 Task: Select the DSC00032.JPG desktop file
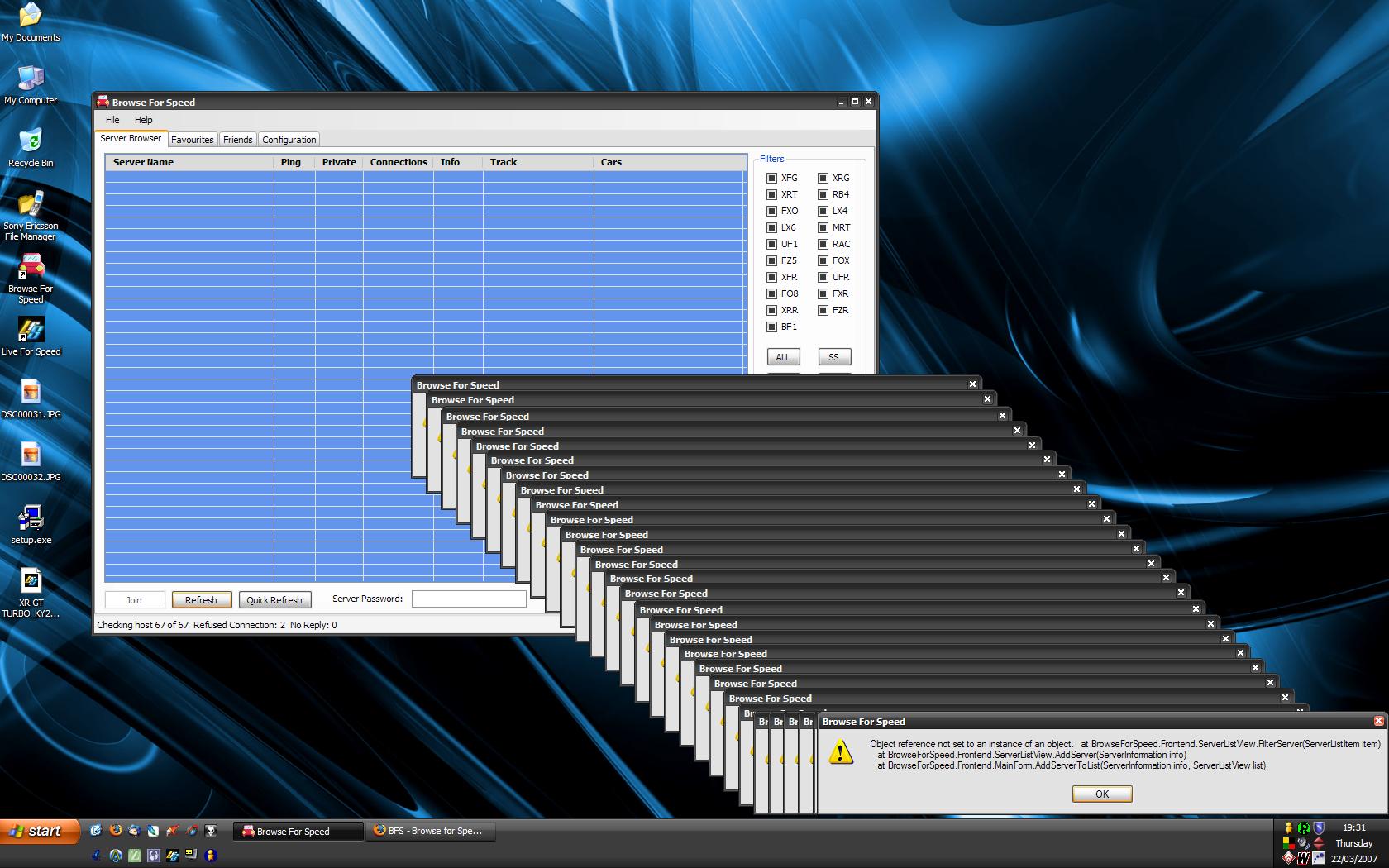[x=31, y=461]
